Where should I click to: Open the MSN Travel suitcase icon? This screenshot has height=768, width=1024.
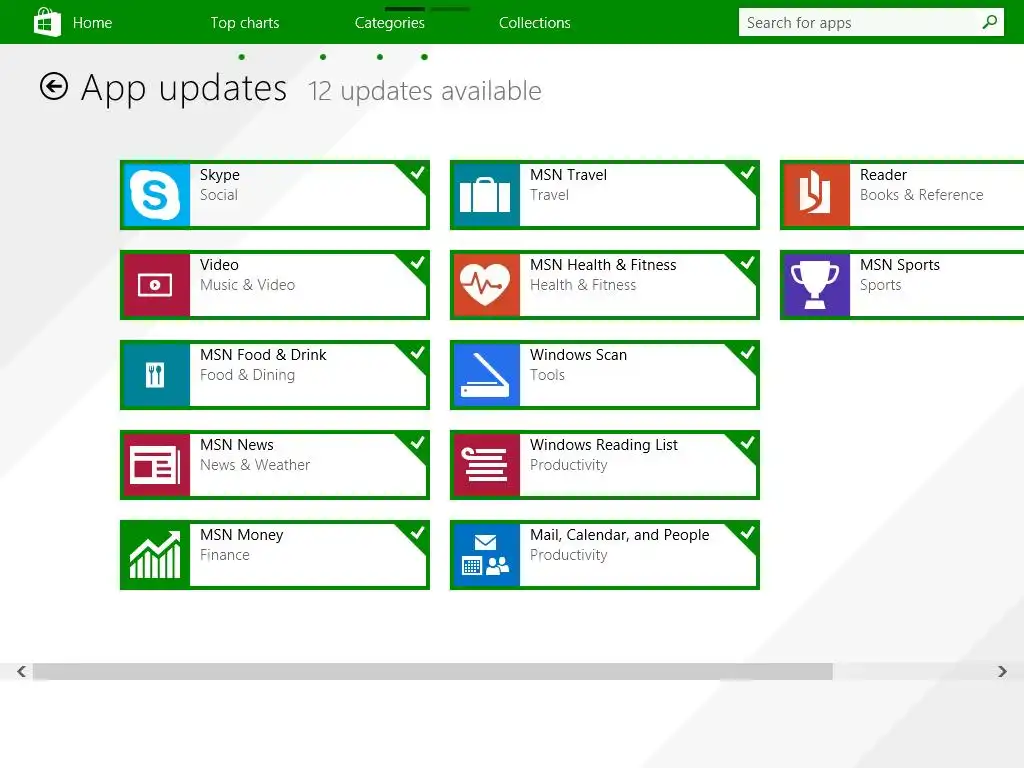pyautogui.click(x=485, y=195)
